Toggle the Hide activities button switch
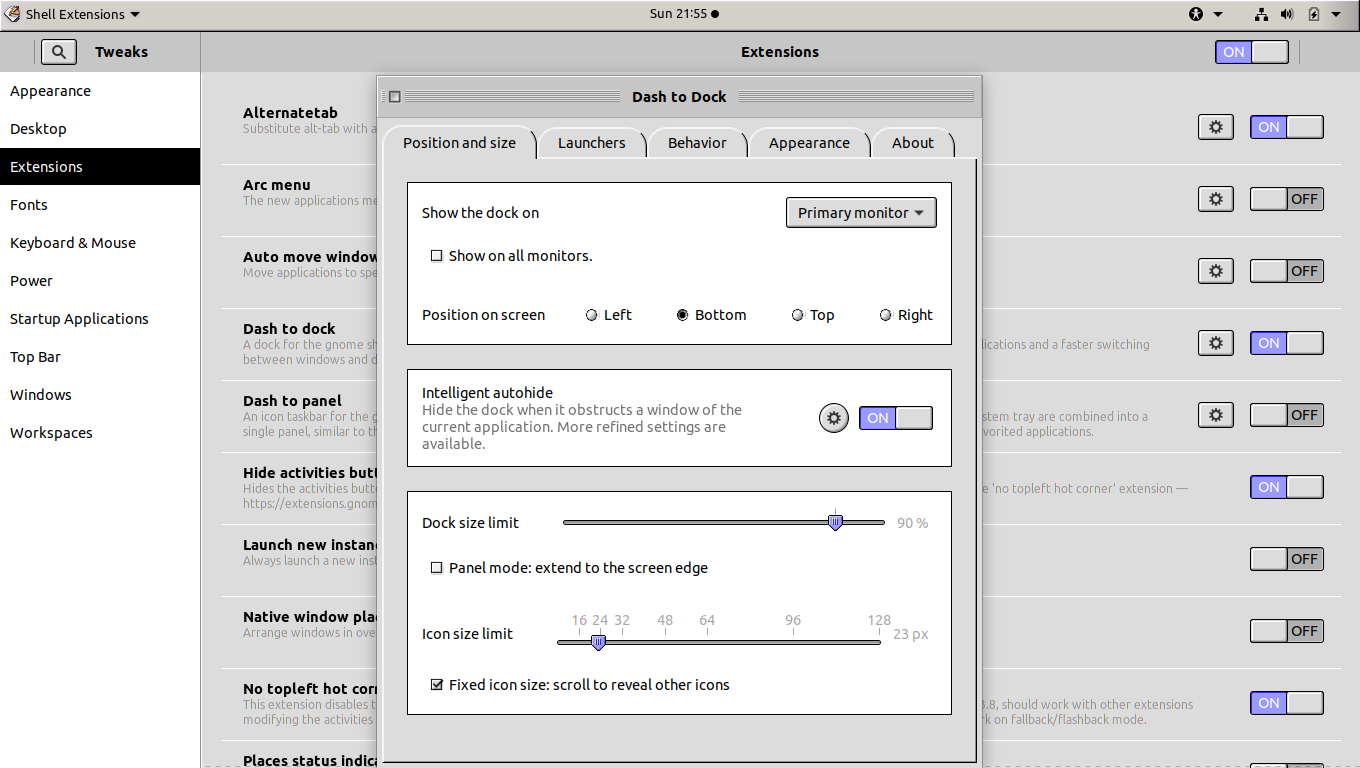The height and width of the screenshot is (768, 1360). point(1287,487)
